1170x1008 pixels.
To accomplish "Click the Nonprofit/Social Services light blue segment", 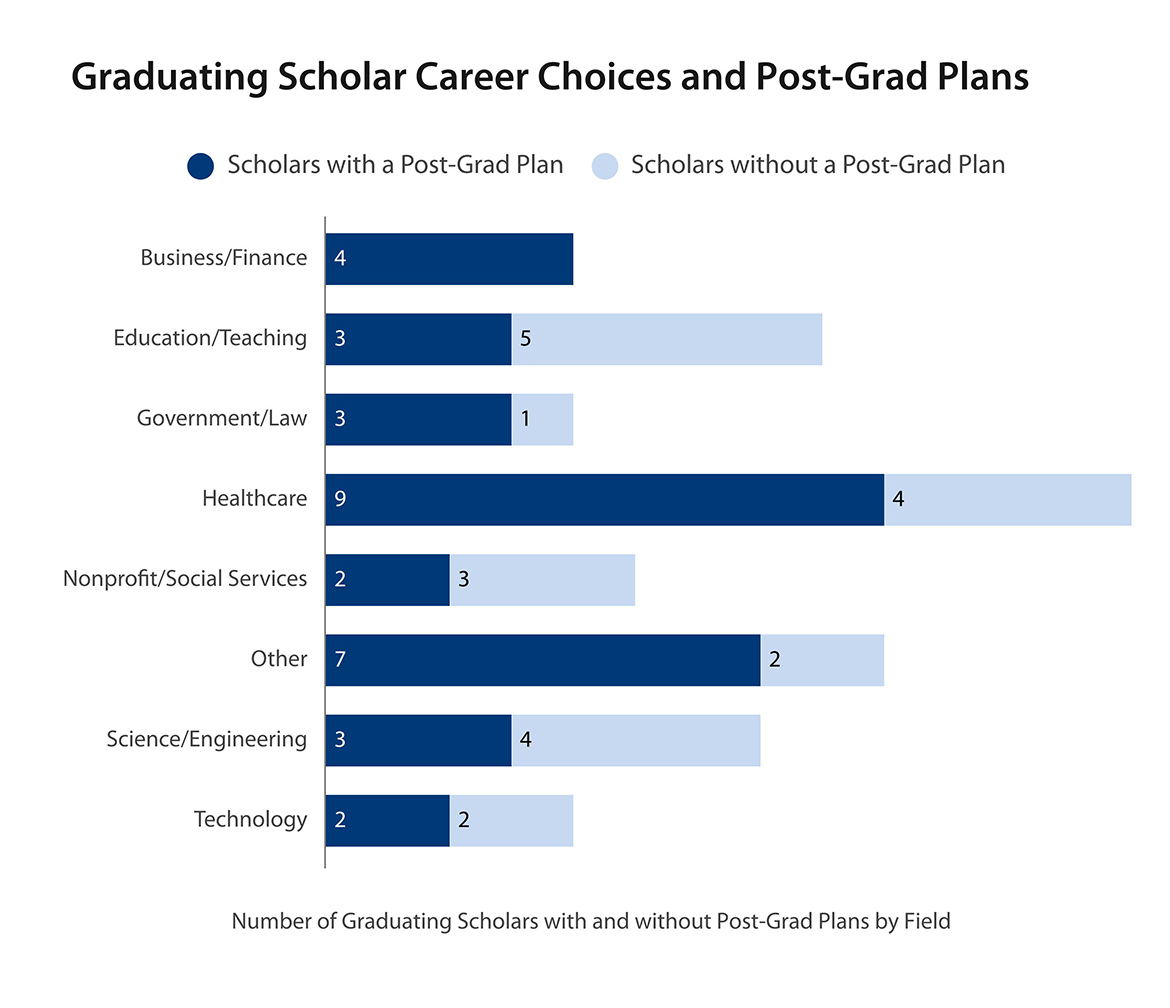I will 542,580.
